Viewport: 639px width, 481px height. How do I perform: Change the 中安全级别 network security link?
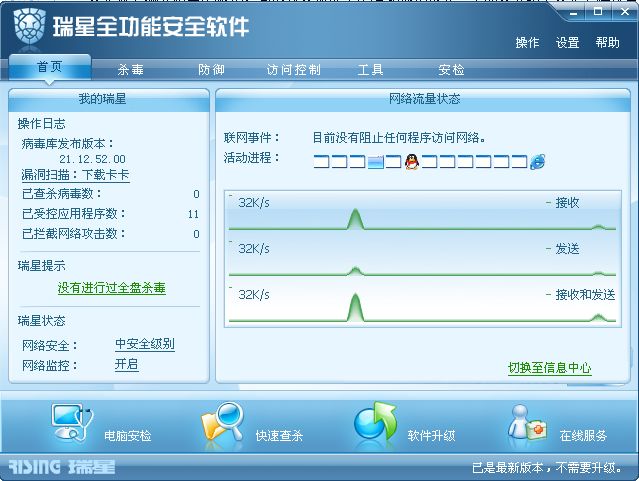(x=145, y=344)
